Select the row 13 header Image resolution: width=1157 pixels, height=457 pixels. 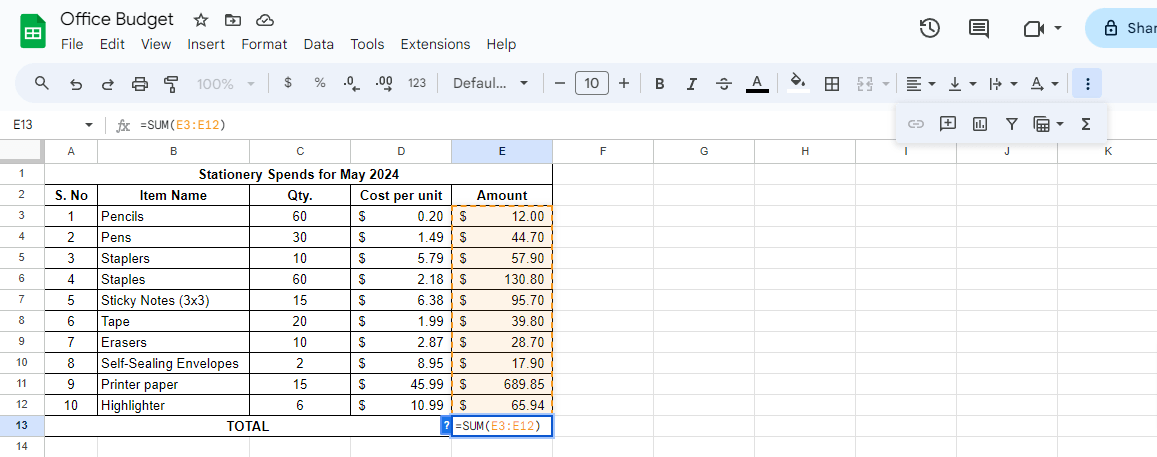click(22, 426)
